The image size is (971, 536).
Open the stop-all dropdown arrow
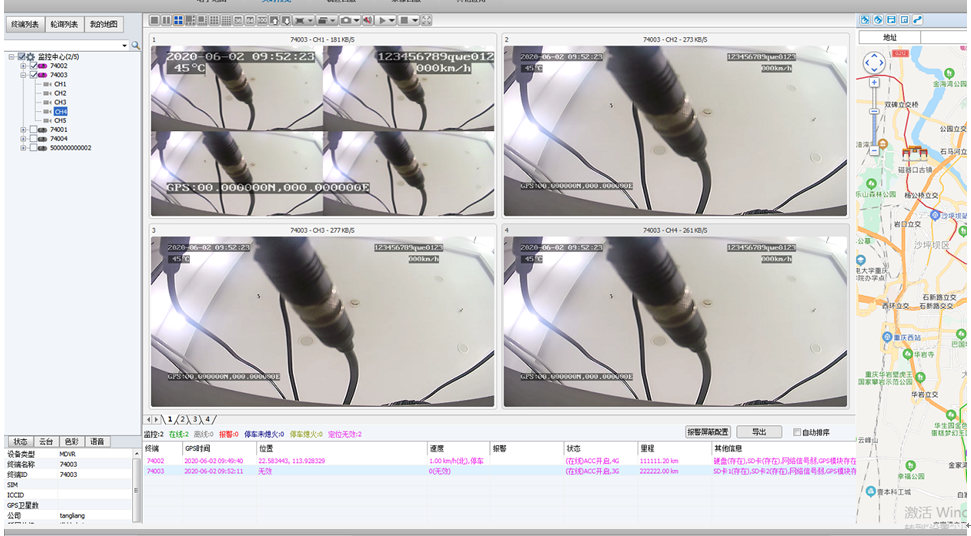click(416, 20)
